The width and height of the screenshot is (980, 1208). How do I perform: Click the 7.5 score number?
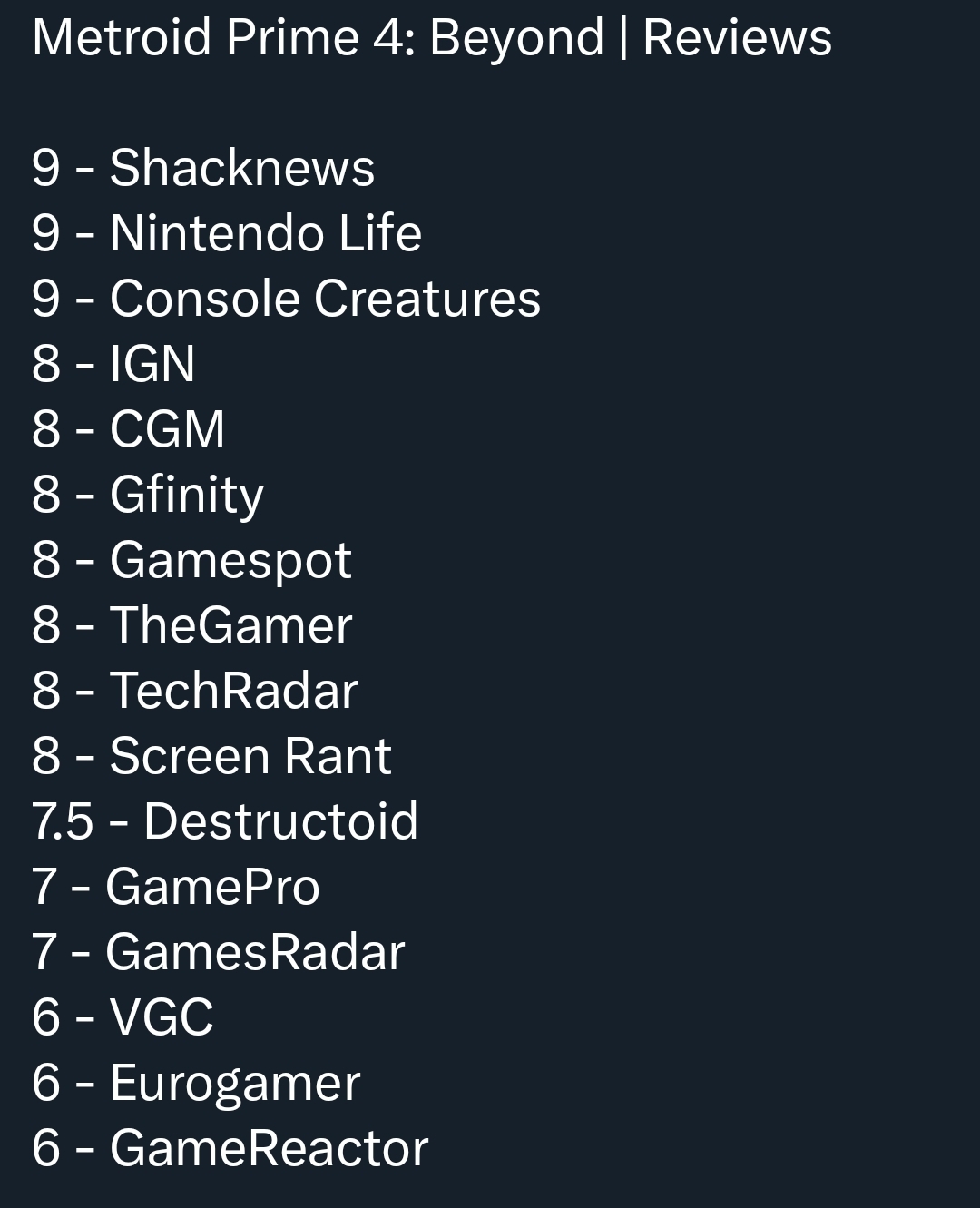tap(63, 821)
